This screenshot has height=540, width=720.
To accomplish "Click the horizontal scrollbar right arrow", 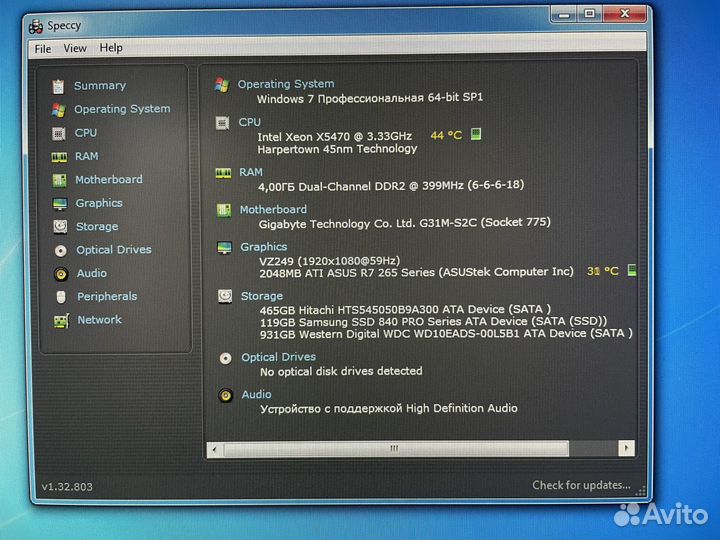I will [x=626, y=448].
